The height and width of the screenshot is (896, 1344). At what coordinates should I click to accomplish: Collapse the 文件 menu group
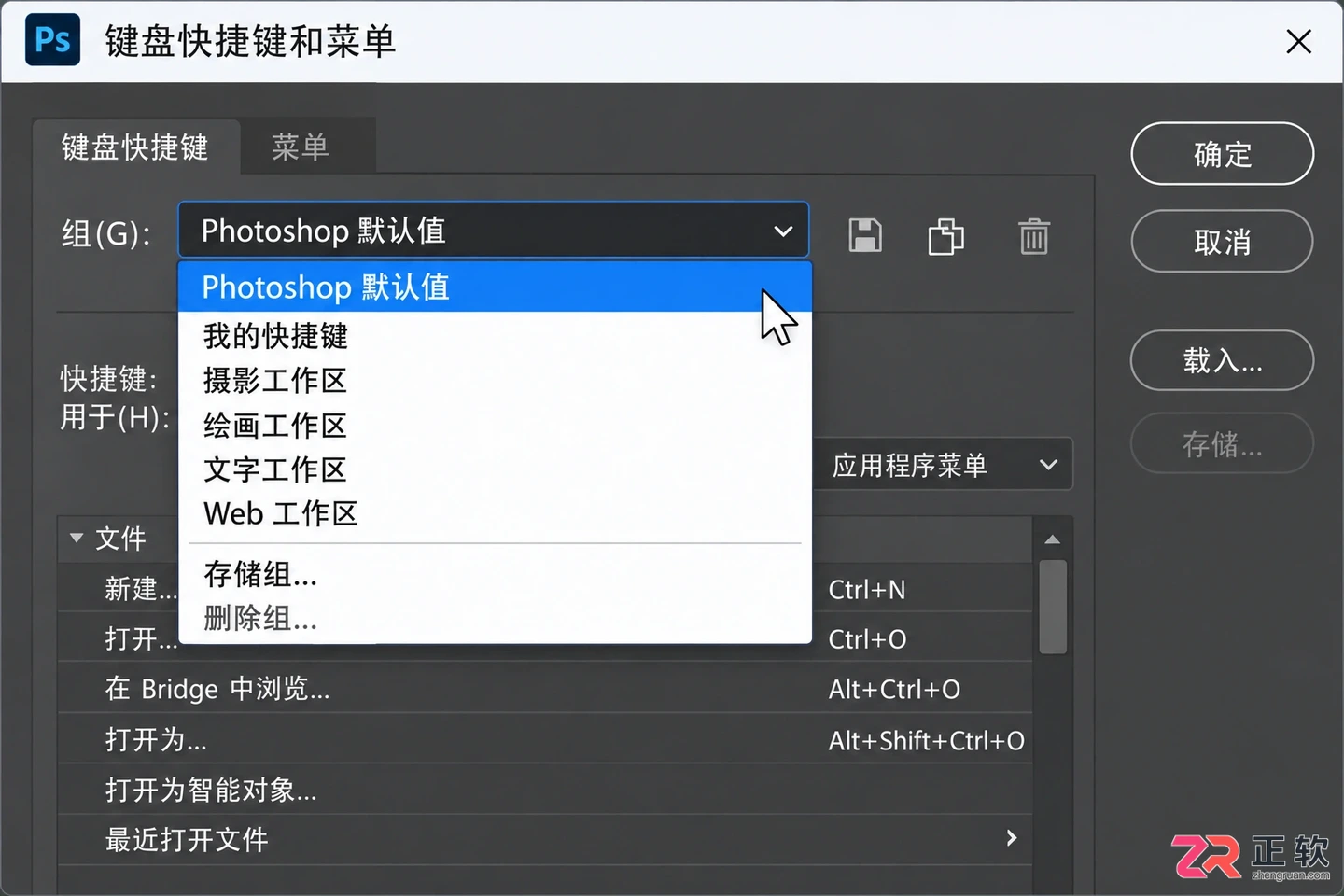point(77,538)
